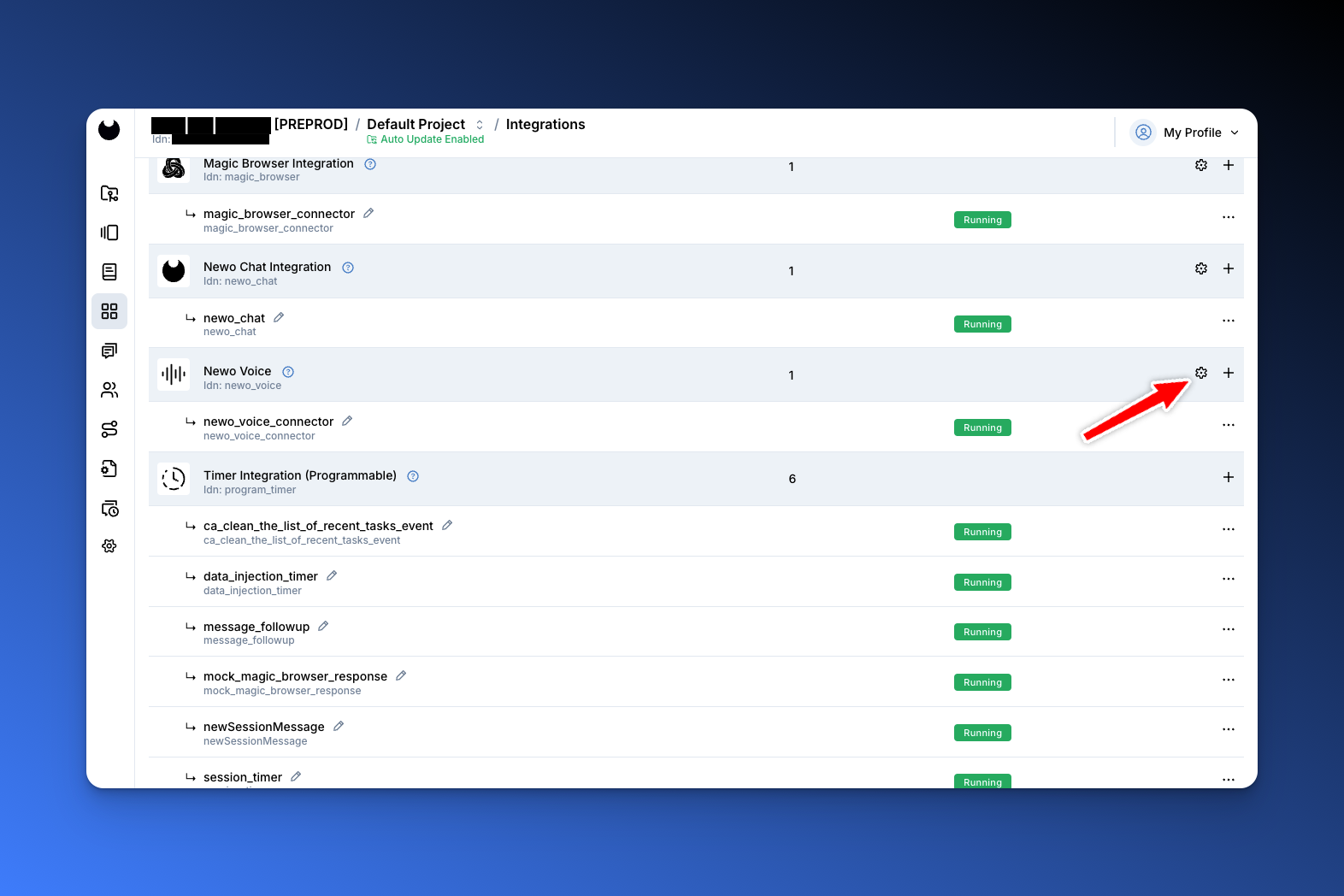Edit magic_browser_connector name pencil
Viewport: 1344px width, 896px height.
368,213
